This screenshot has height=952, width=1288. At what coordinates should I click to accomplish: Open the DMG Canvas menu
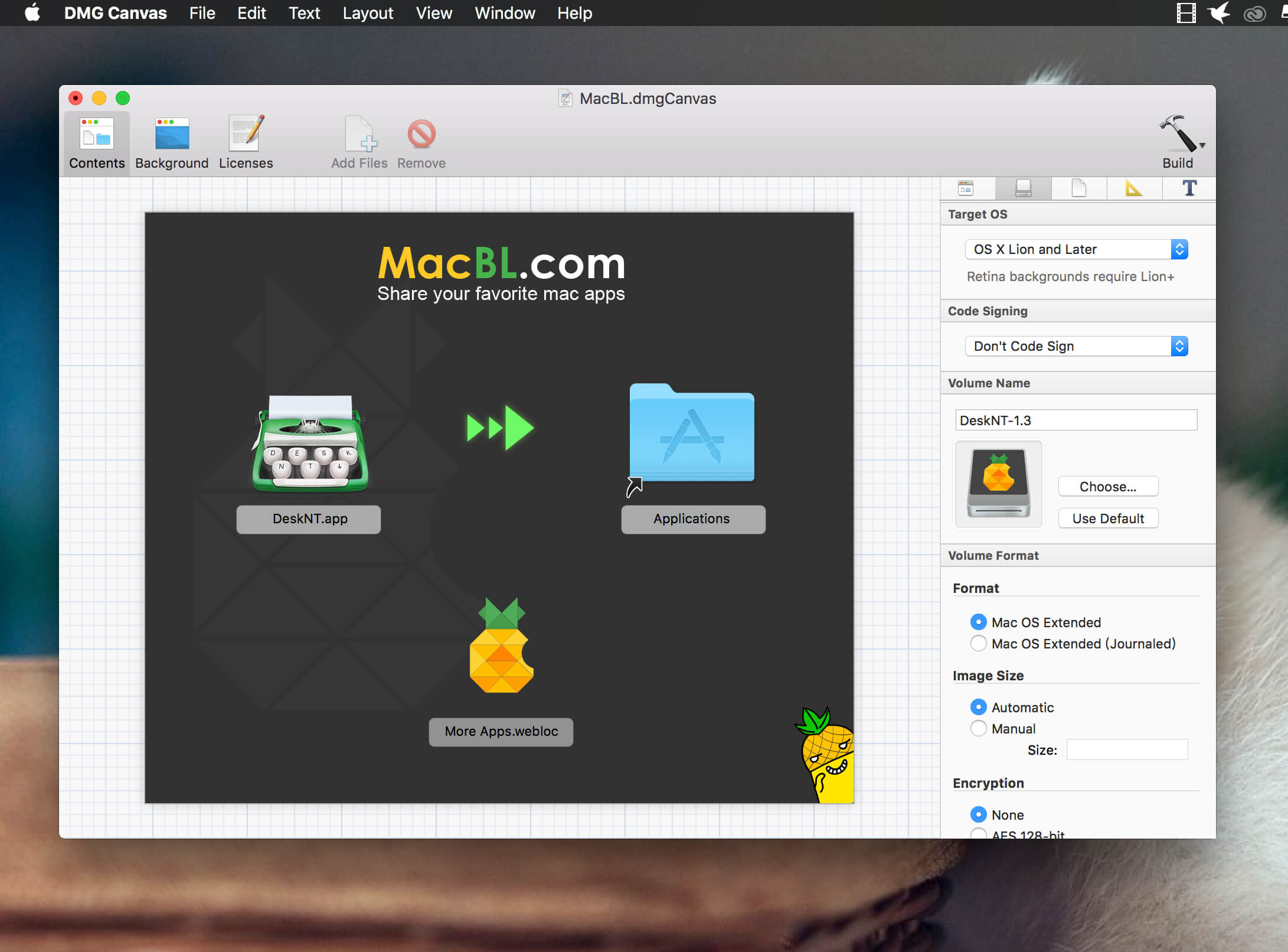coord(115,13)
